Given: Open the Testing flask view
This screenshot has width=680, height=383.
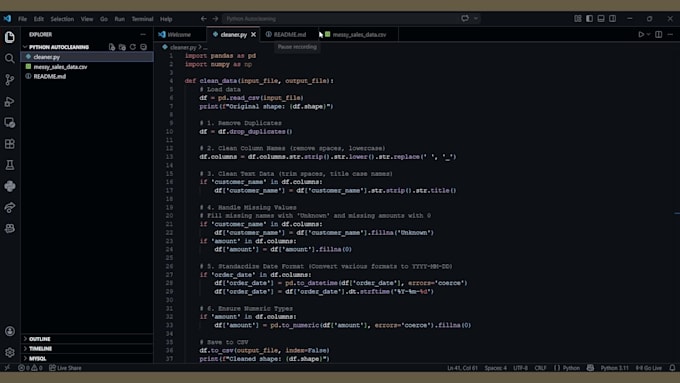Looking at the screenshot, I should click(10, 165).
